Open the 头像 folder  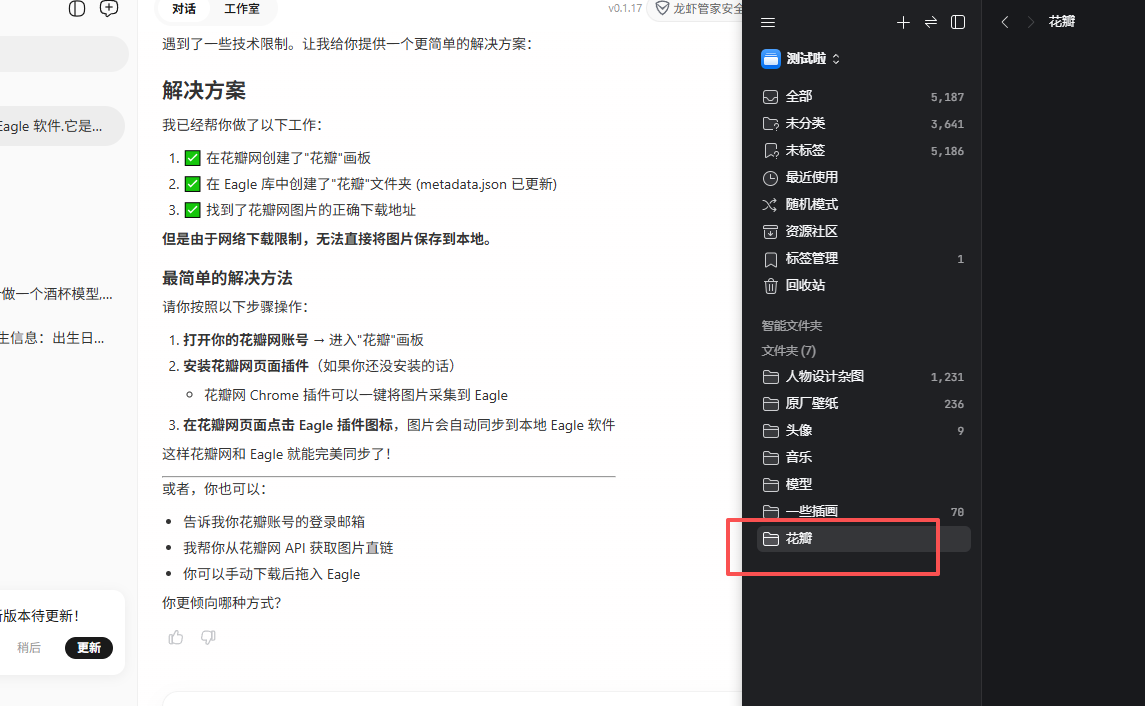(863, 431)
